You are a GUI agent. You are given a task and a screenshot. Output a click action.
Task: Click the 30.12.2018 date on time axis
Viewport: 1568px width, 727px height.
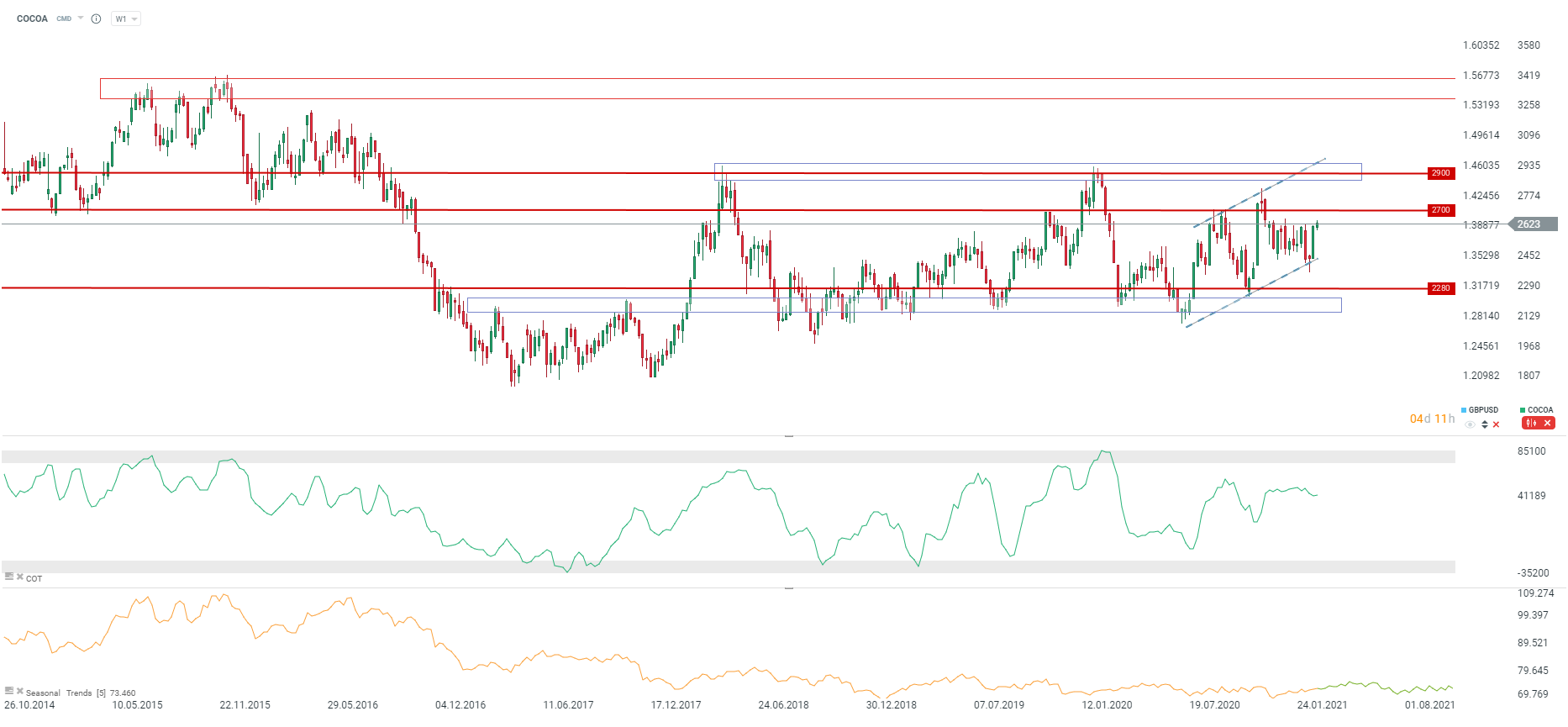[892, 705]
